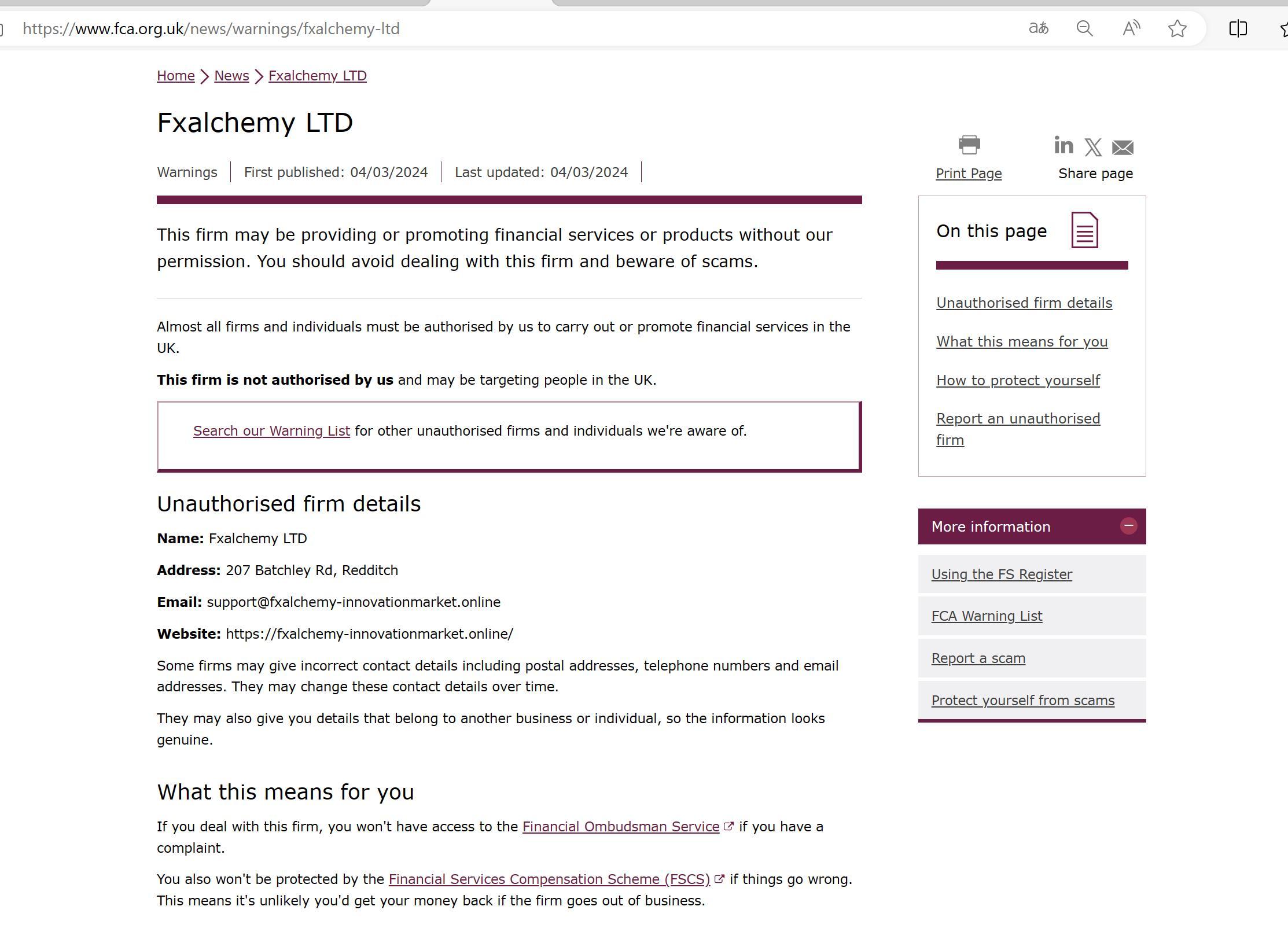Click the zoom magnifier icon in address bar
1288x932 pixels.
pyautogui.click(x=1084, y=28)
